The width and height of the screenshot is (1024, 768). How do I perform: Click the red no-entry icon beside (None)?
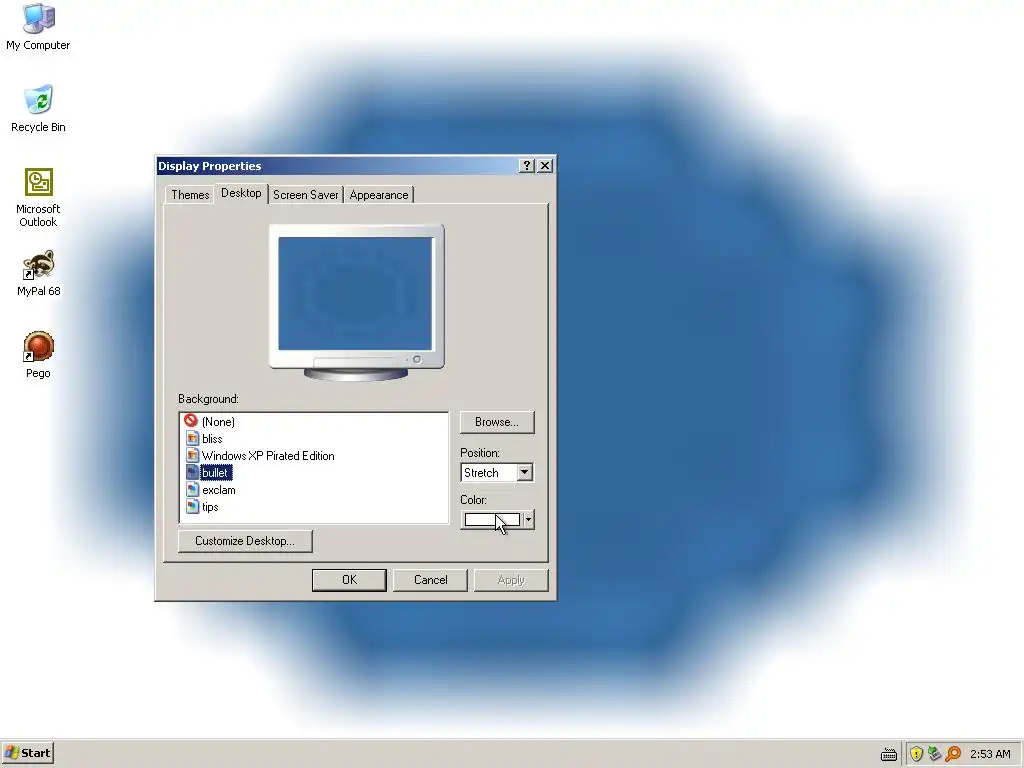[x=191, y=421]
